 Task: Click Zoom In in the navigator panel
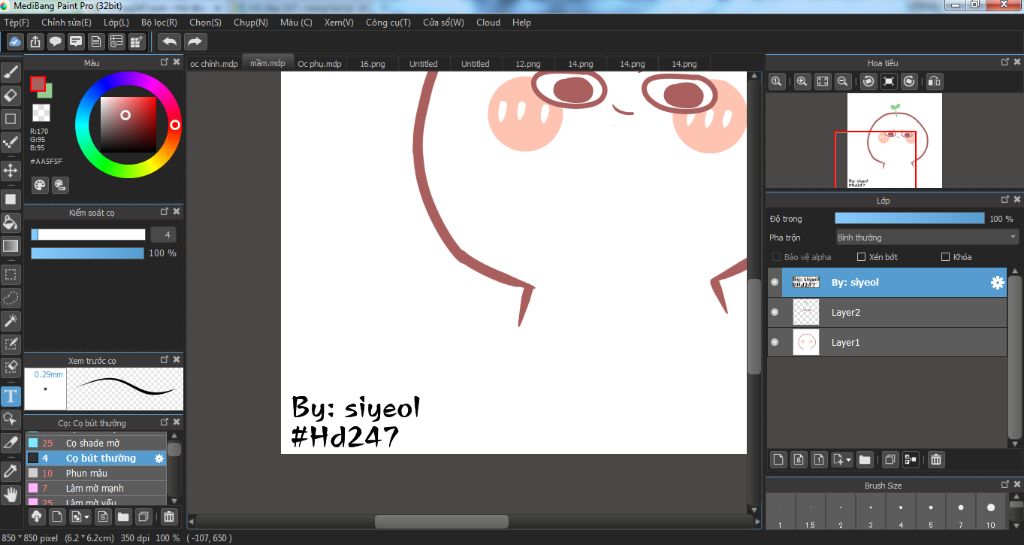pos(802,82)
